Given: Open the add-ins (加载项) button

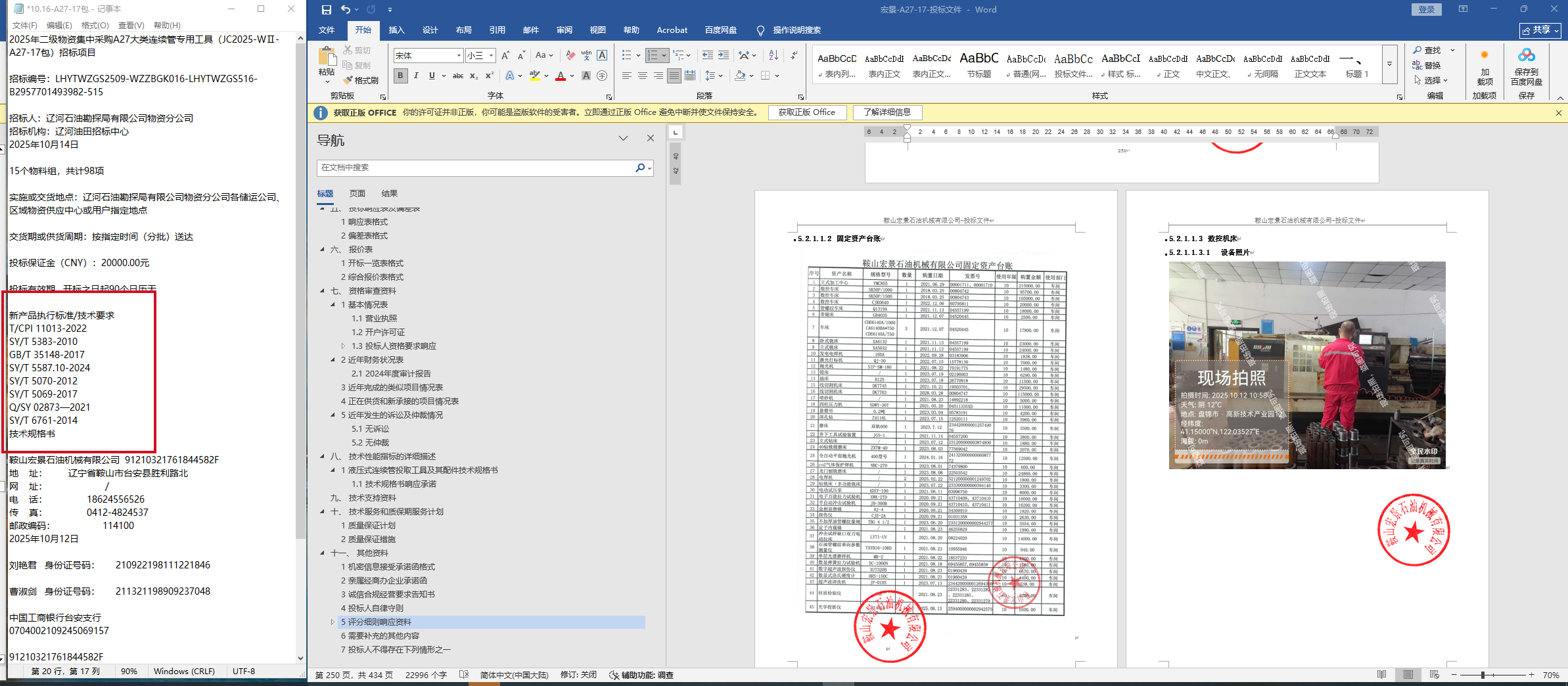Looking at the screenshot, I should [1485, 67].
